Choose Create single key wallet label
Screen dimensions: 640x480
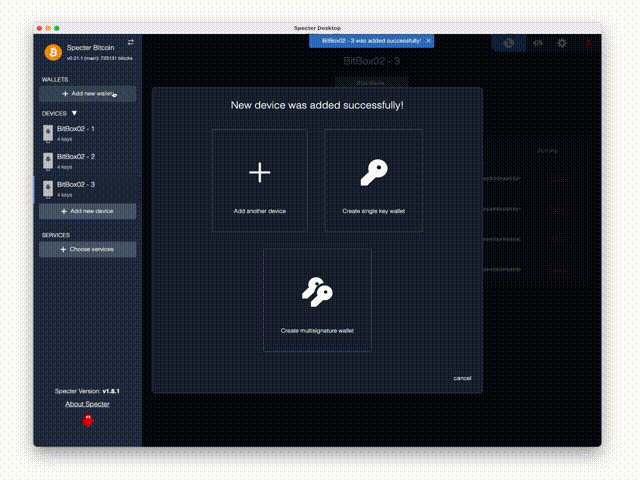[373, 211]
